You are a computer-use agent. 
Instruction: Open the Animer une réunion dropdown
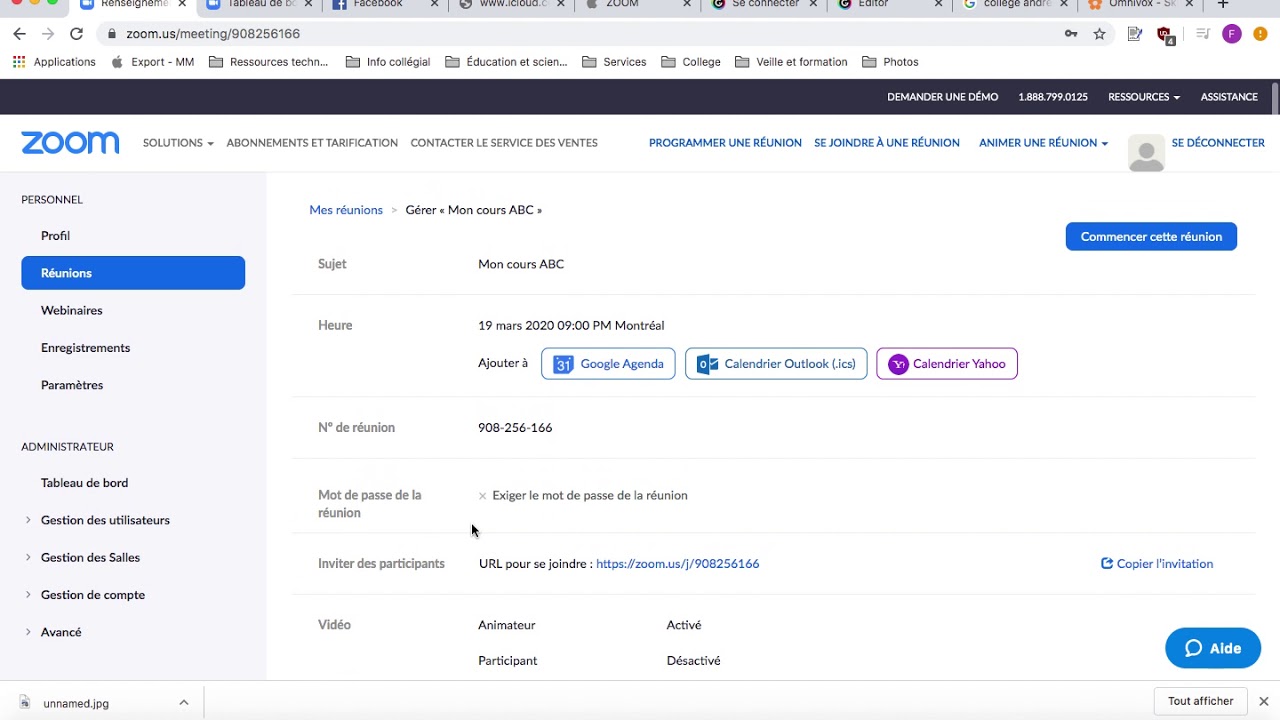1043,143
